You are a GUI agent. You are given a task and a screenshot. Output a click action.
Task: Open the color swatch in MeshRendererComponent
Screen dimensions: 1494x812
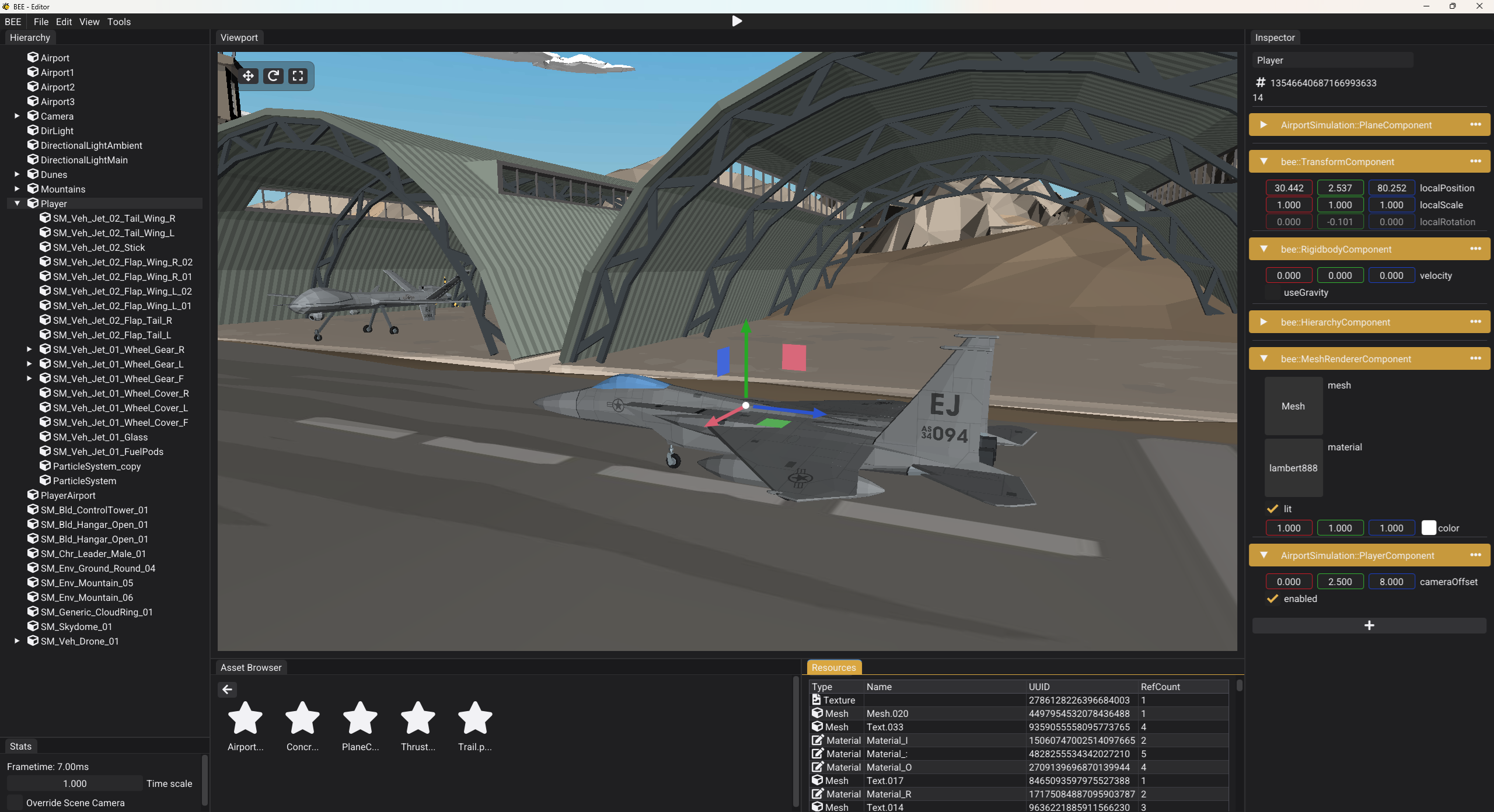coord(1429,527)
